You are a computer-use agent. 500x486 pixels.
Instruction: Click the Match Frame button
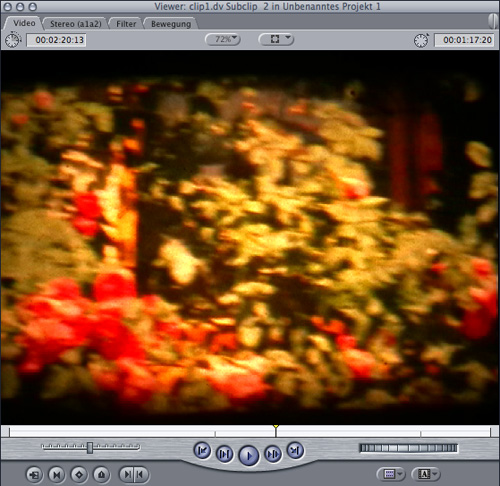[x=34, y=474]
